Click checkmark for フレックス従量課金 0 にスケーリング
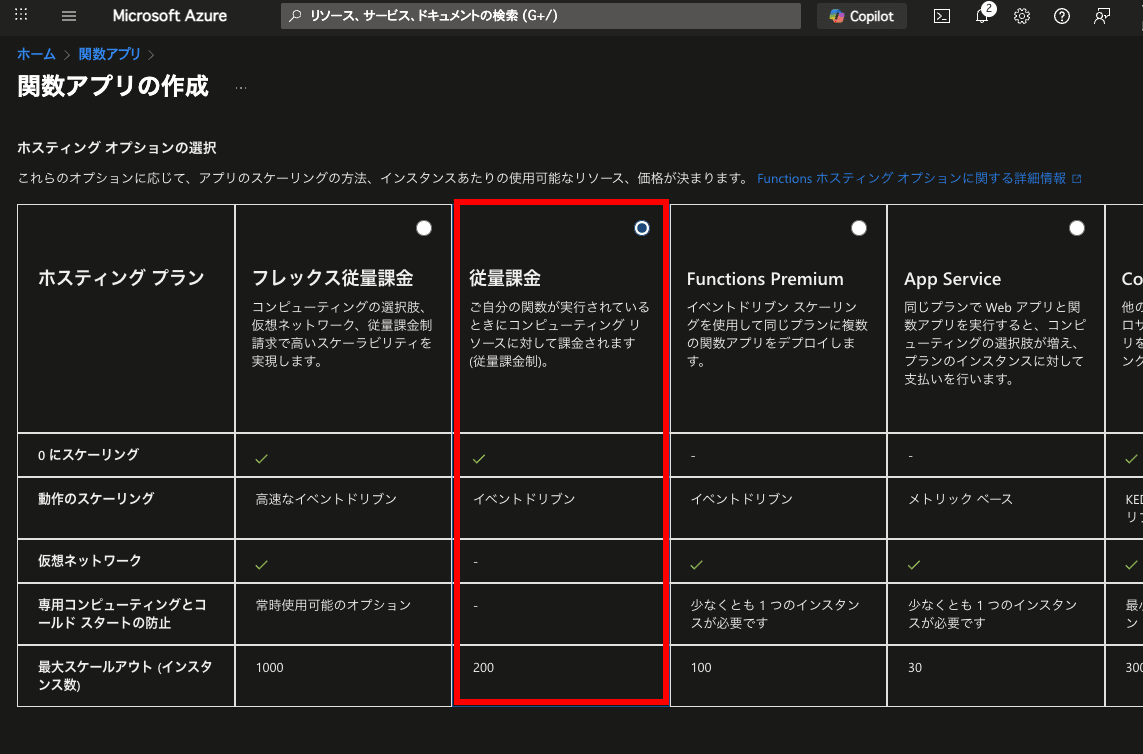1143x754 pixels. tap(262, 458)
